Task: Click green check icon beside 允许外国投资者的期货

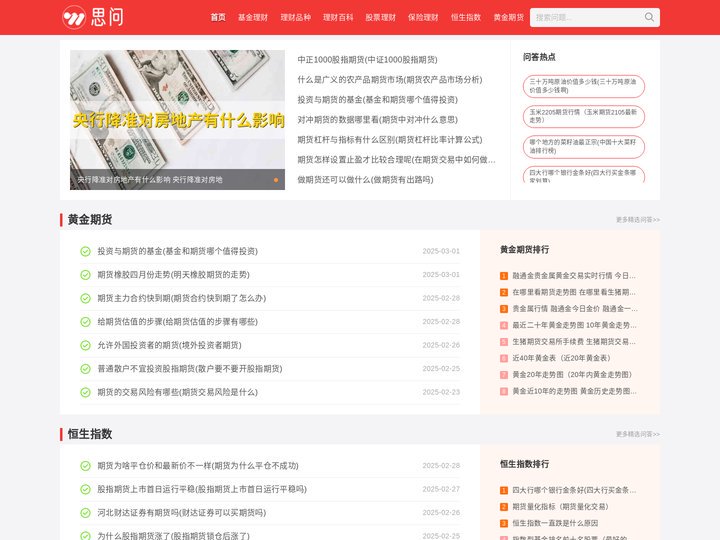Action: pyautogui.click(x=85, y=345)
